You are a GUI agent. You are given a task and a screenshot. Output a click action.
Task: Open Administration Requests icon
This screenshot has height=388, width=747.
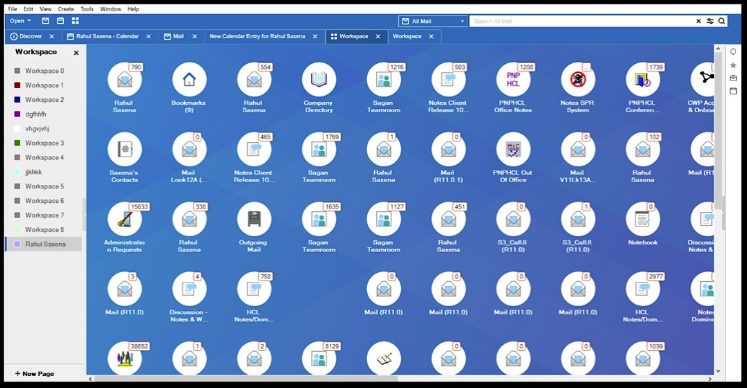(124, 219)
